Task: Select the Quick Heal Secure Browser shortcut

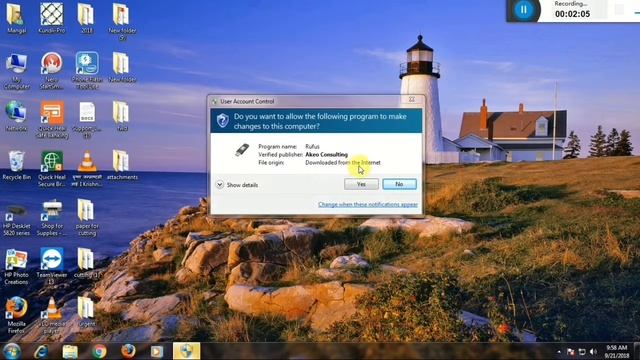Action: 52,169
